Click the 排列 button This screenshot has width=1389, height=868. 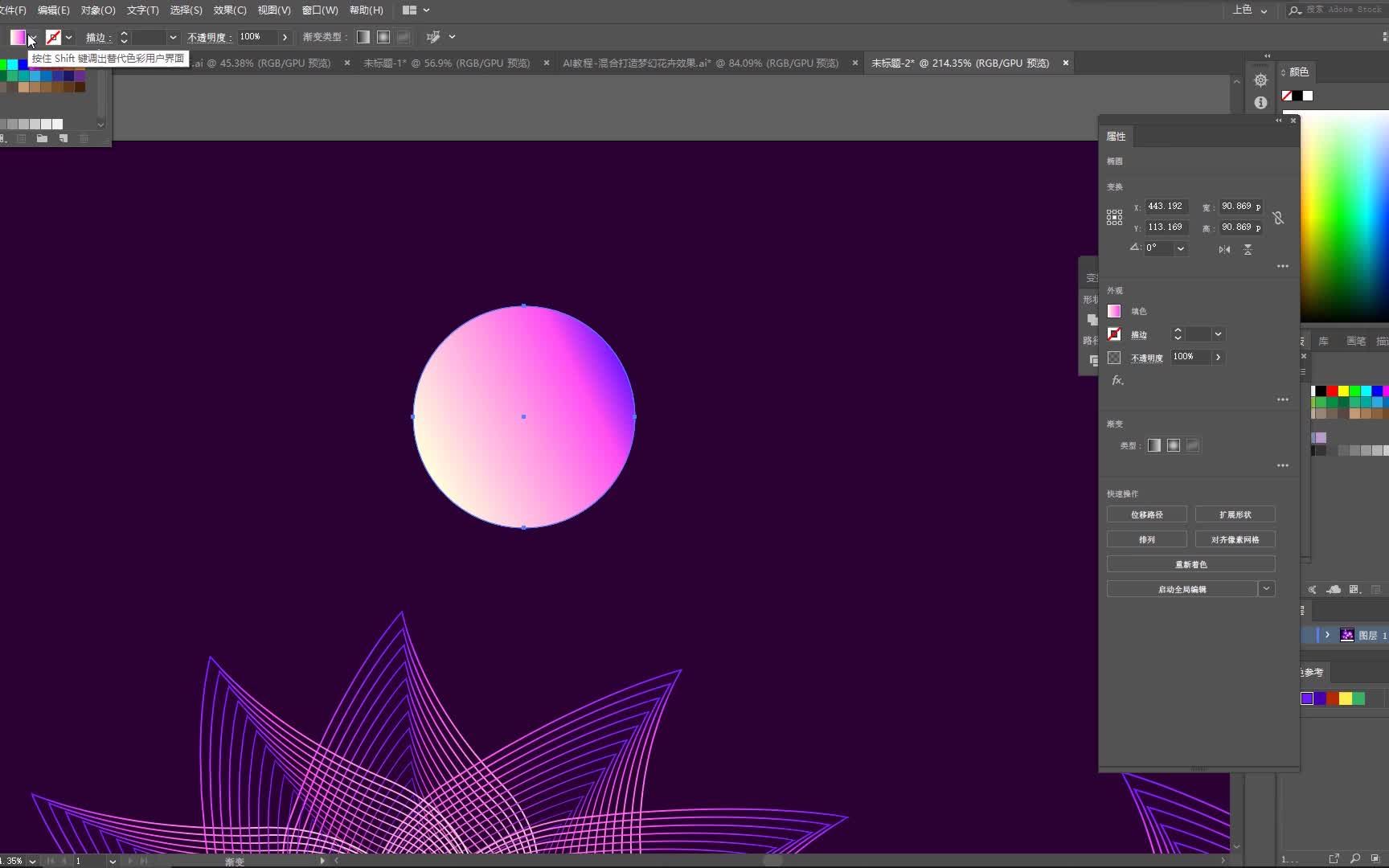pyautogui.click(x=1147, y=539)
